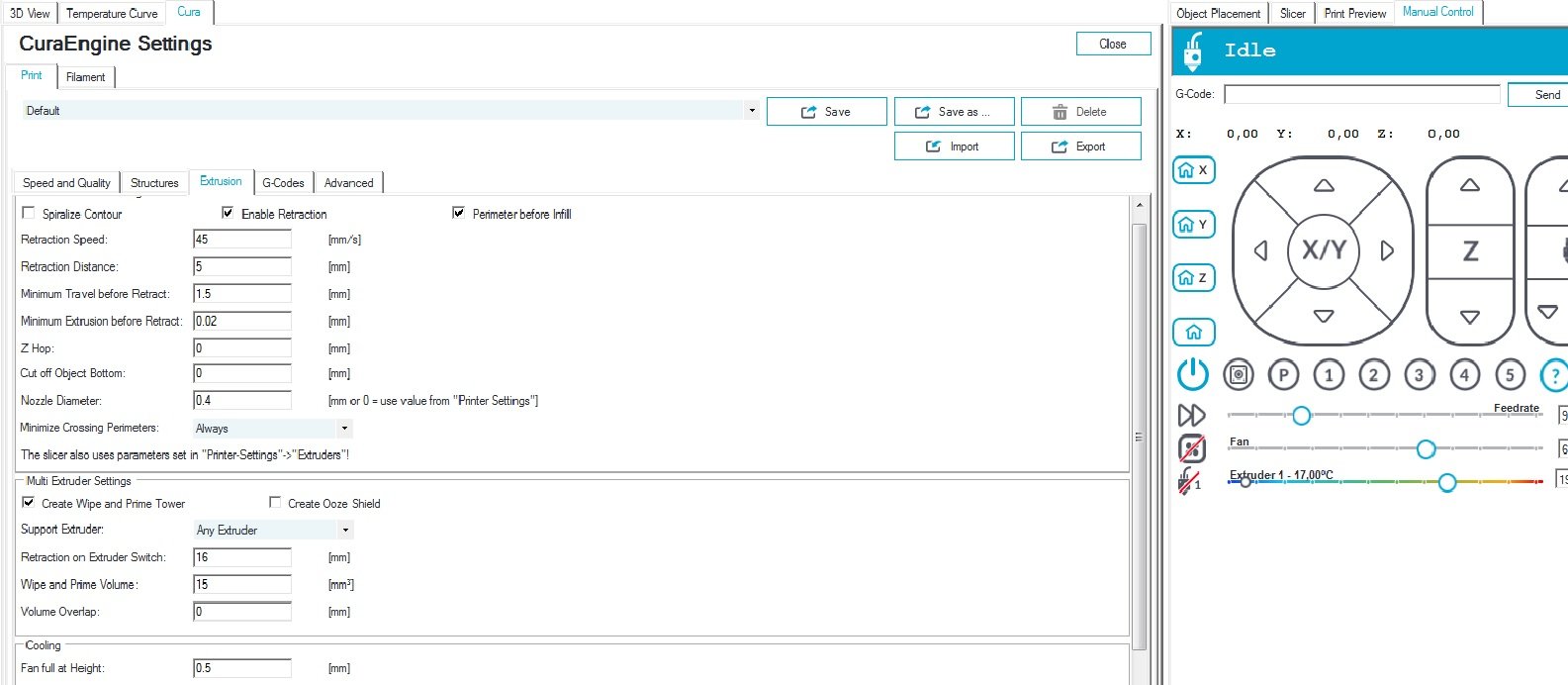Open the Slicer tab
The height and width of the screenshot is (685, 1568).
(1292, 13)
